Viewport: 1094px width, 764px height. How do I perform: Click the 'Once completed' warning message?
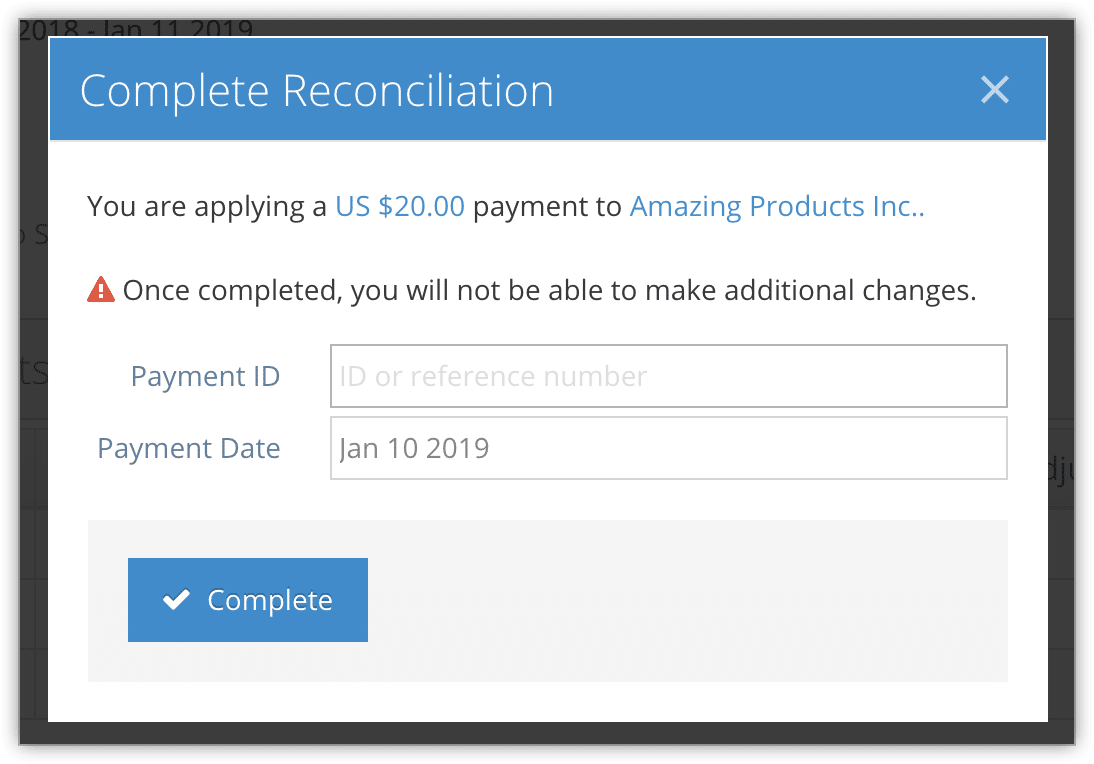(x=549, y=290)
